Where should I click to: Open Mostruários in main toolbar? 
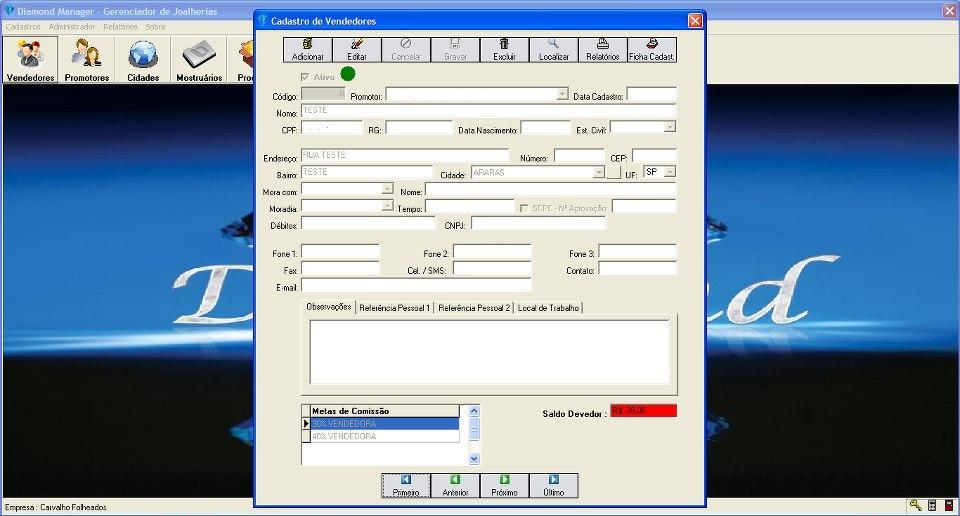tap(199, 61)
